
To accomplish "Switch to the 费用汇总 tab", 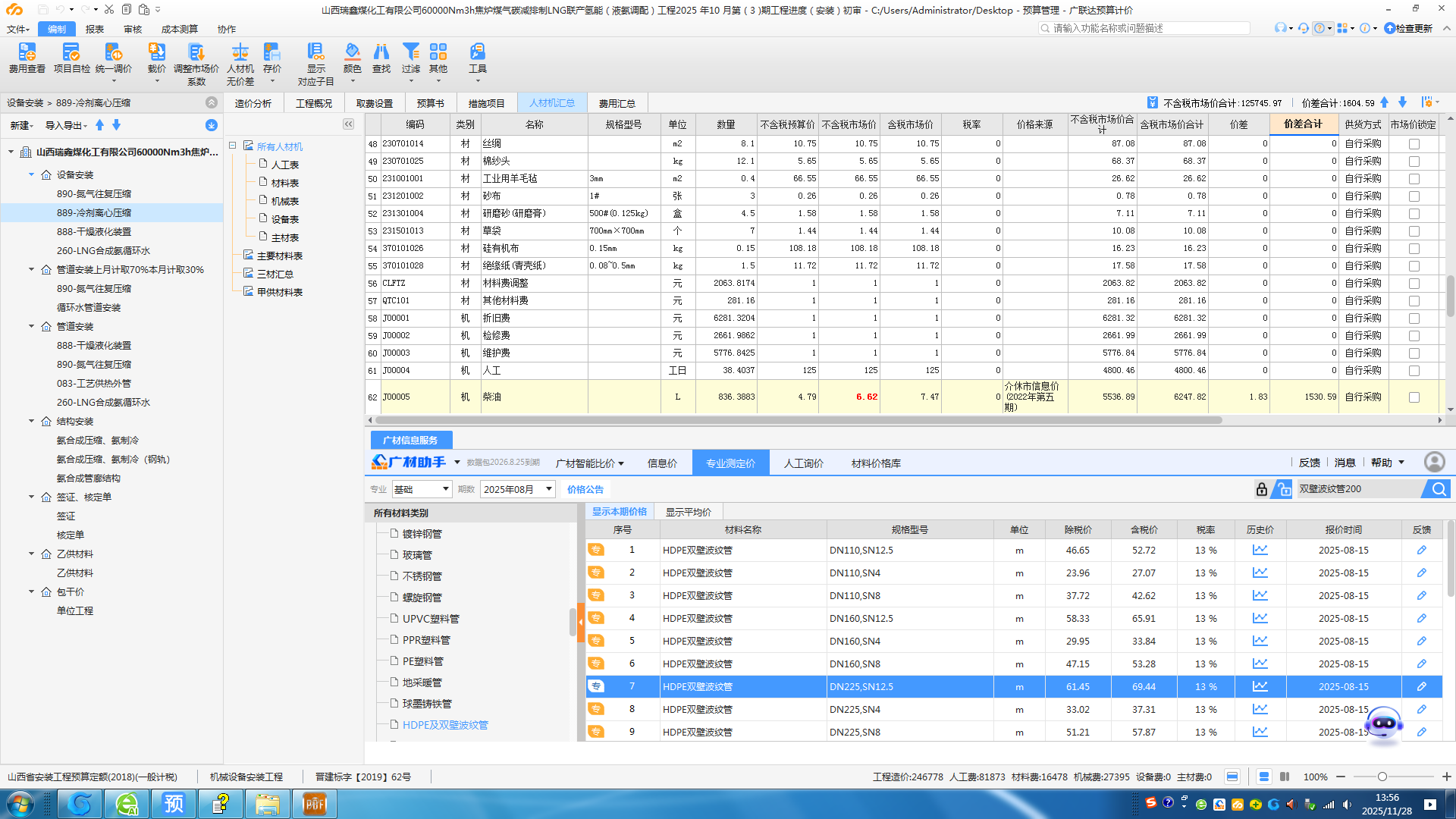I will tap(617, 103).
